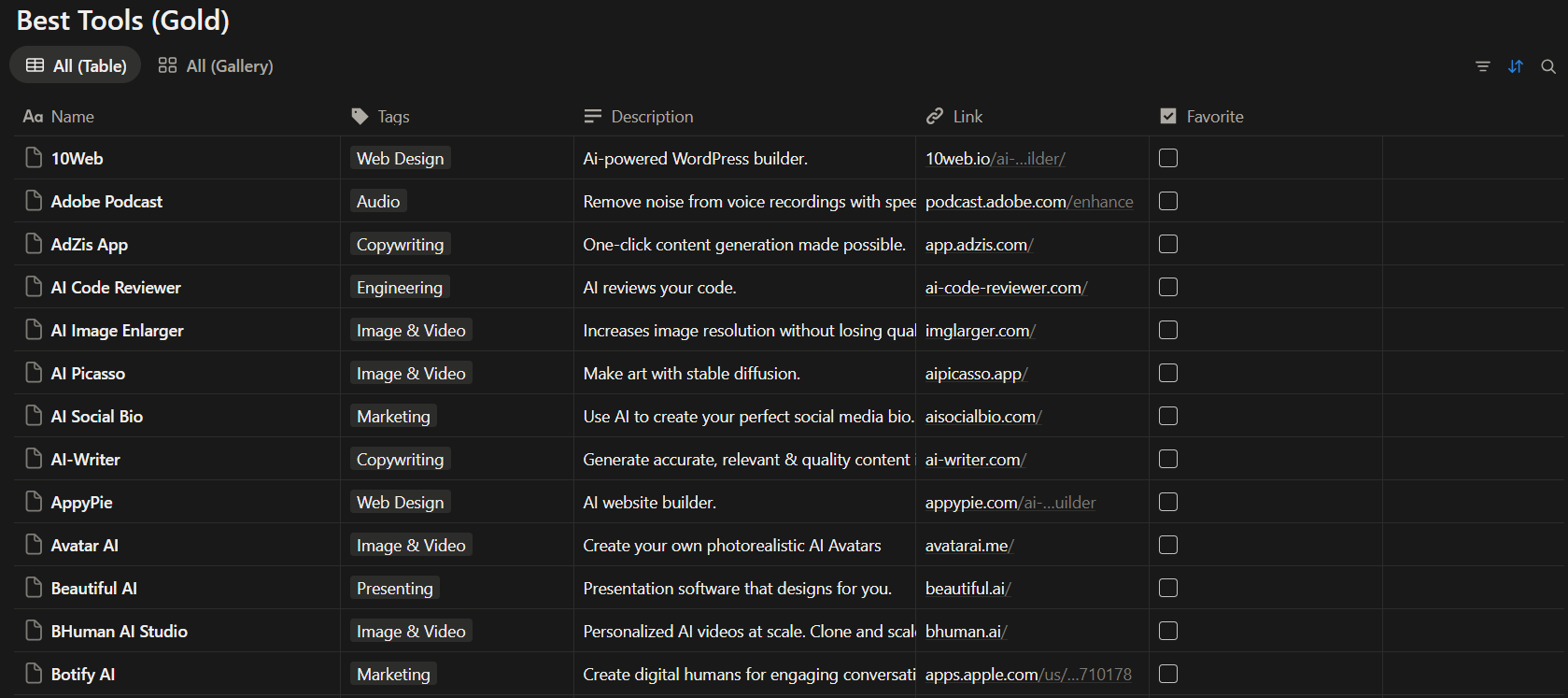Open the filter icon in top right
Image resolution: width=1568 pixels, height=698 pixels.
pyautogui.click(x=1482, y=66)
